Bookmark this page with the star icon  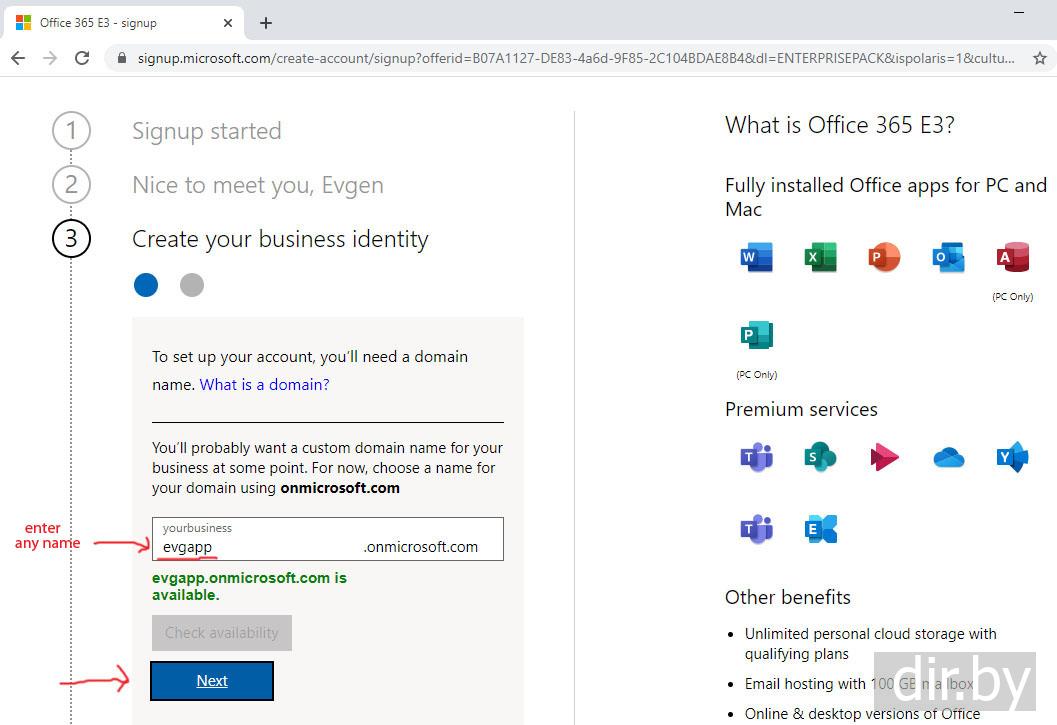[x=1040, y=58]
